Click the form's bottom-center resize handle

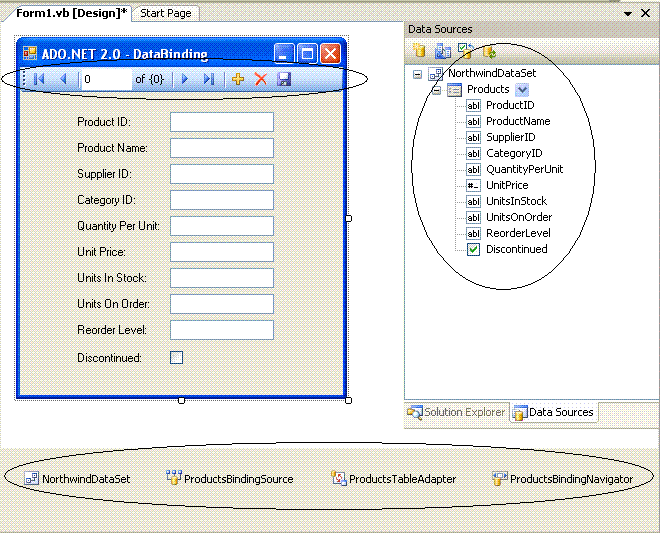[x=181, y=400]
